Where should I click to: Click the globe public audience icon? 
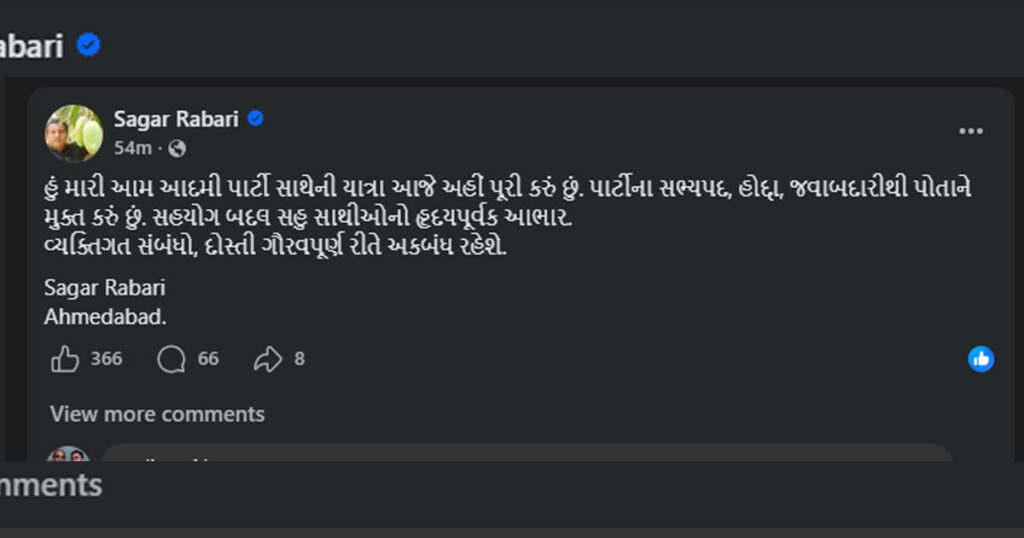tap(177, 148)
